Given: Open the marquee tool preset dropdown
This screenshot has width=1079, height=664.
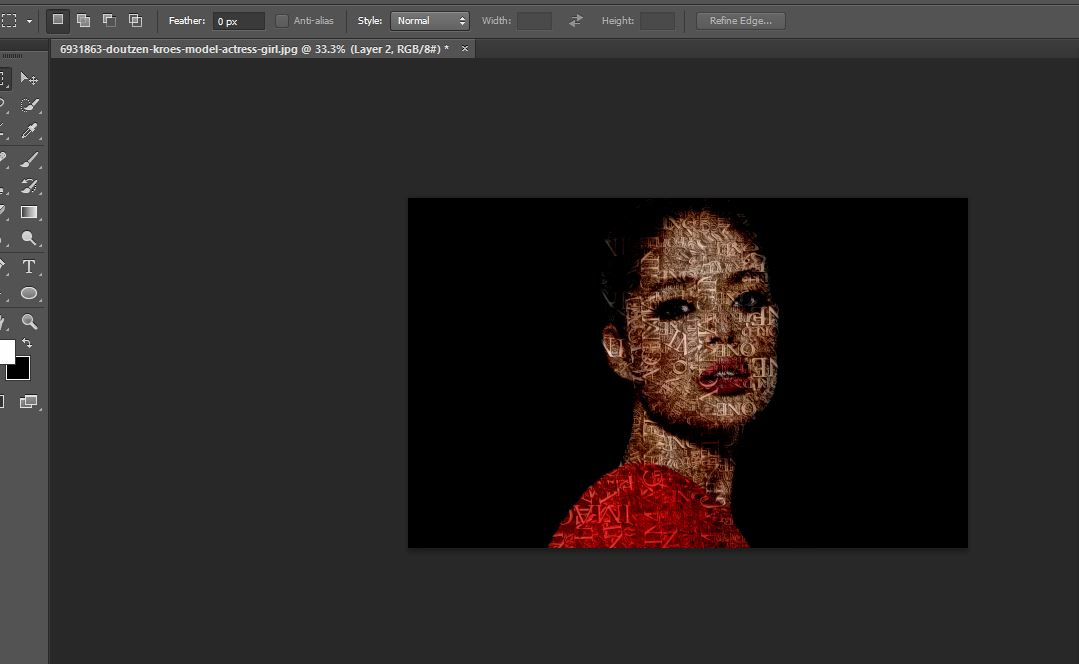Looking at the screenshot, I should tap(30, 19).
